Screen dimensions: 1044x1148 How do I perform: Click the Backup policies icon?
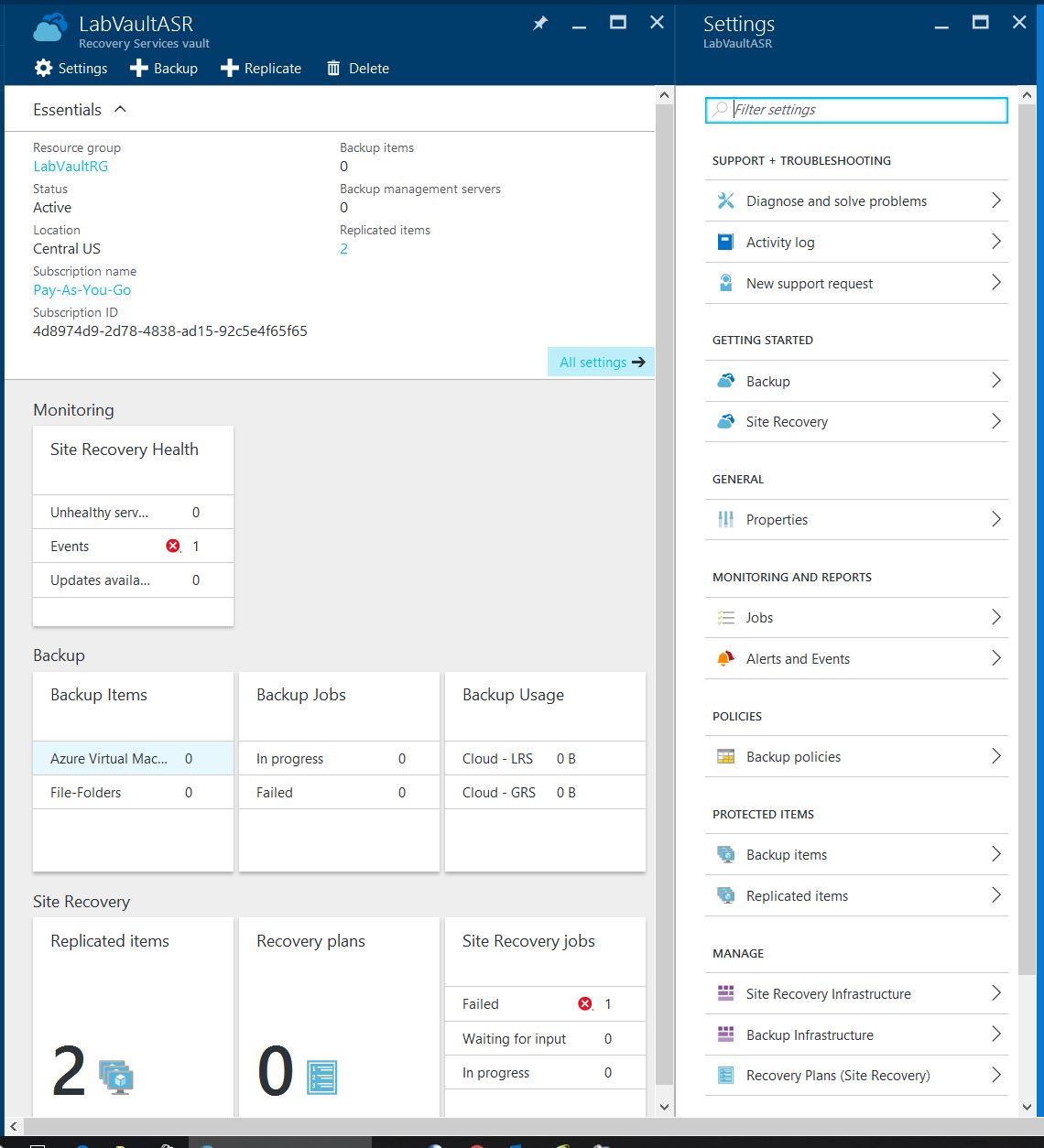pos(725,757)
